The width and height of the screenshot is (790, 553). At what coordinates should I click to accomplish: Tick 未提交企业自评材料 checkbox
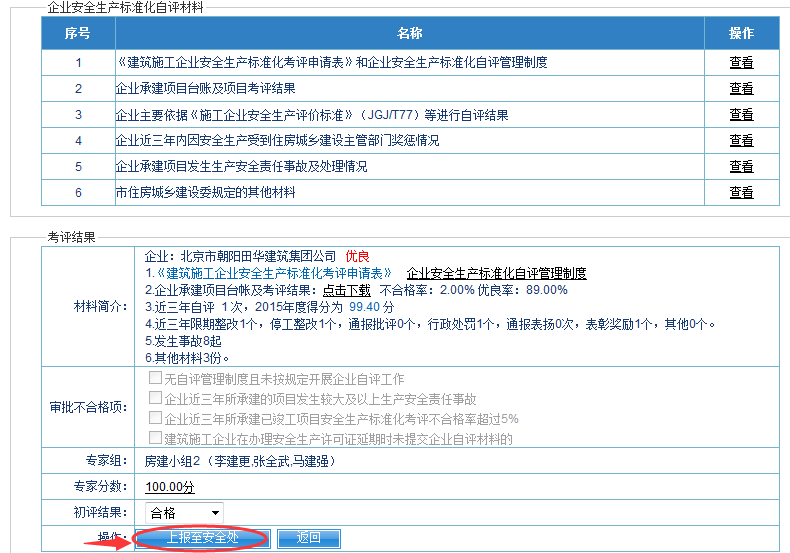pos(154,438)
